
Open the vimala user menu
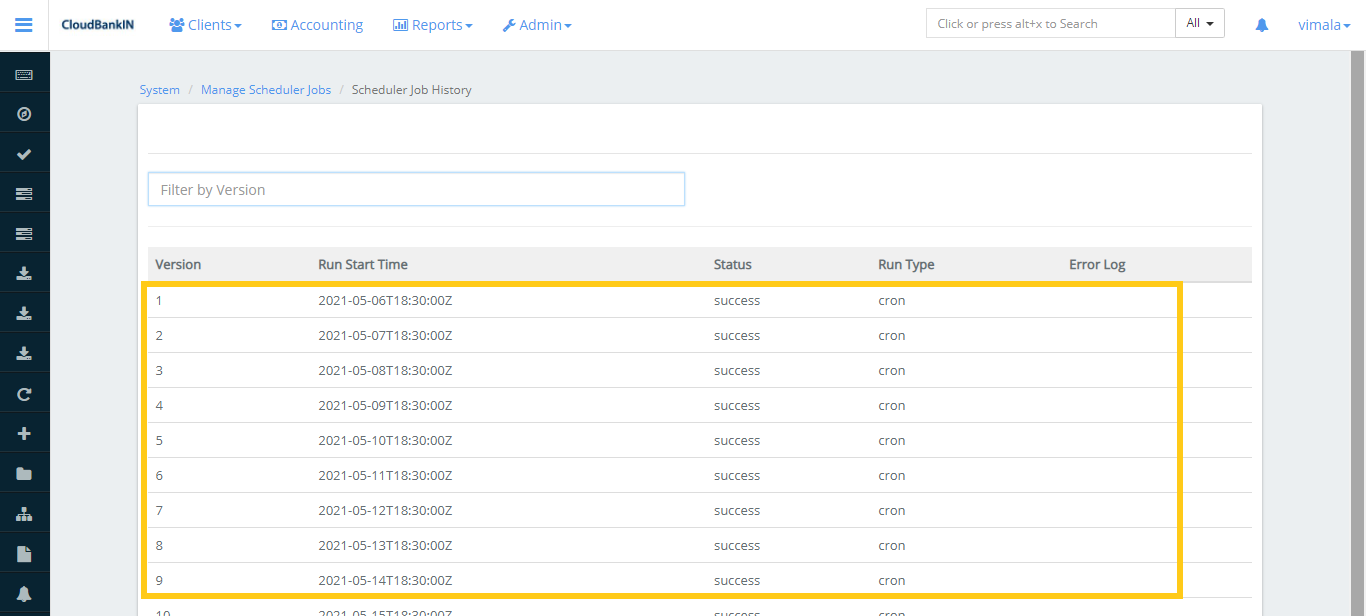coord(1323,25)
